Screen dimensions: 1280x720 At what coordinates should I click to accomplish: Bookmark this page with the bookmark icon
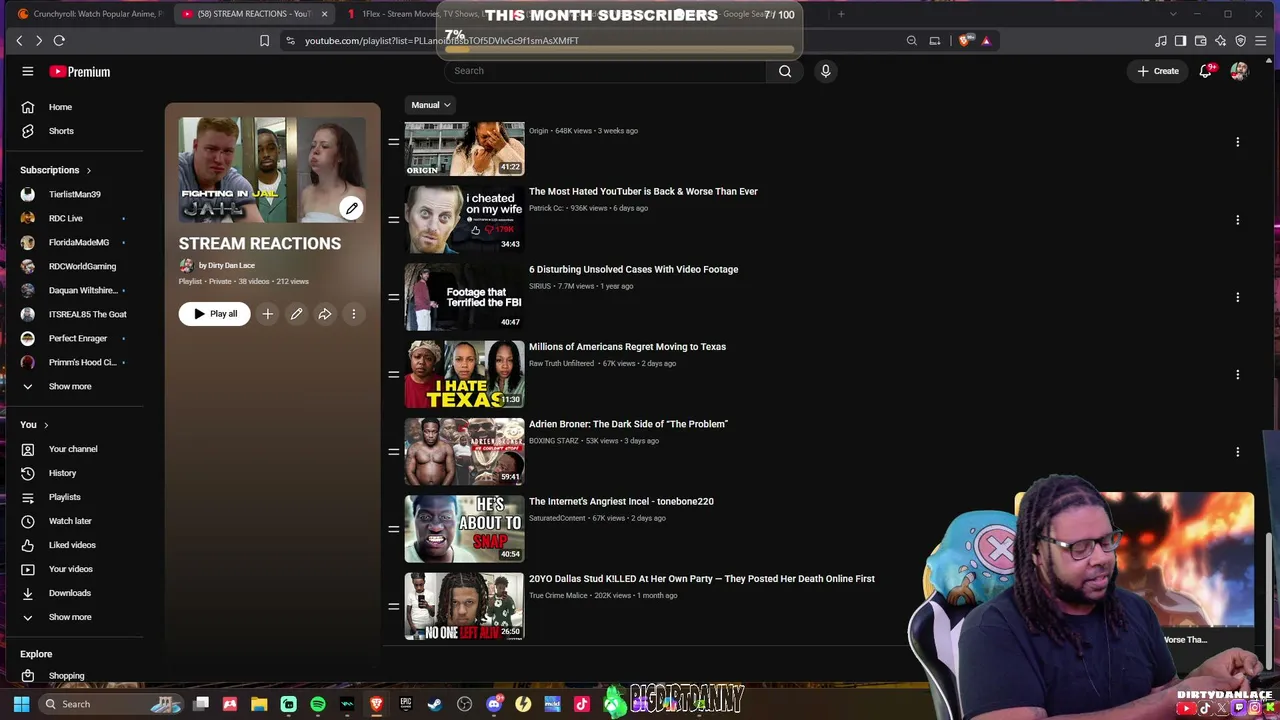[264, 41]
